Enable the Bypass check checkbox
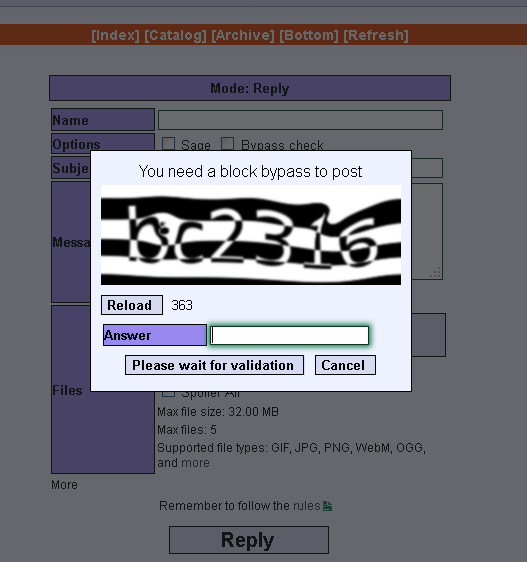The height and width of the screenshot is (562, 527). tap(228, 144)
